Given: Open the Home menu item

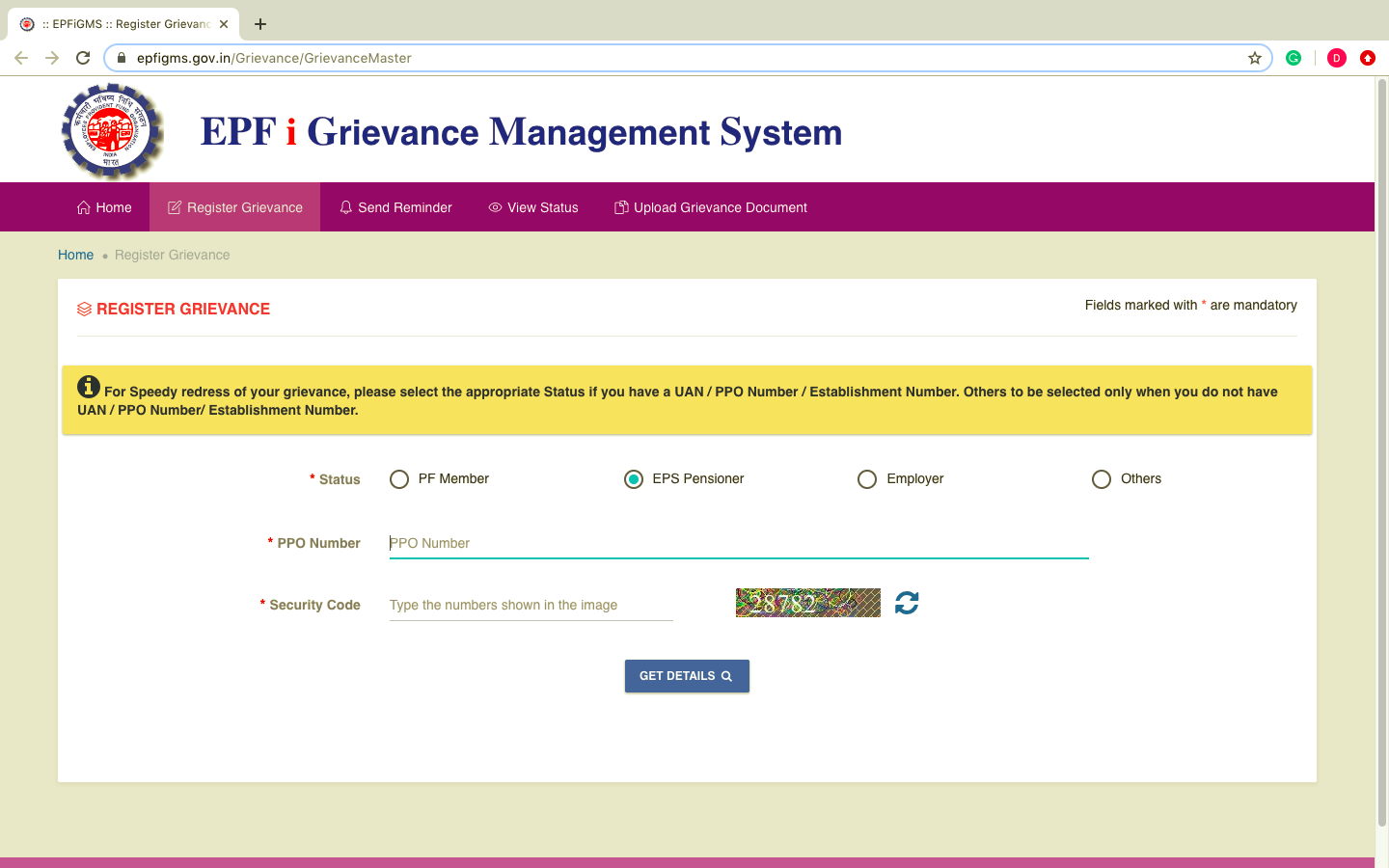Looking at the screenshot, I should 104,207.
